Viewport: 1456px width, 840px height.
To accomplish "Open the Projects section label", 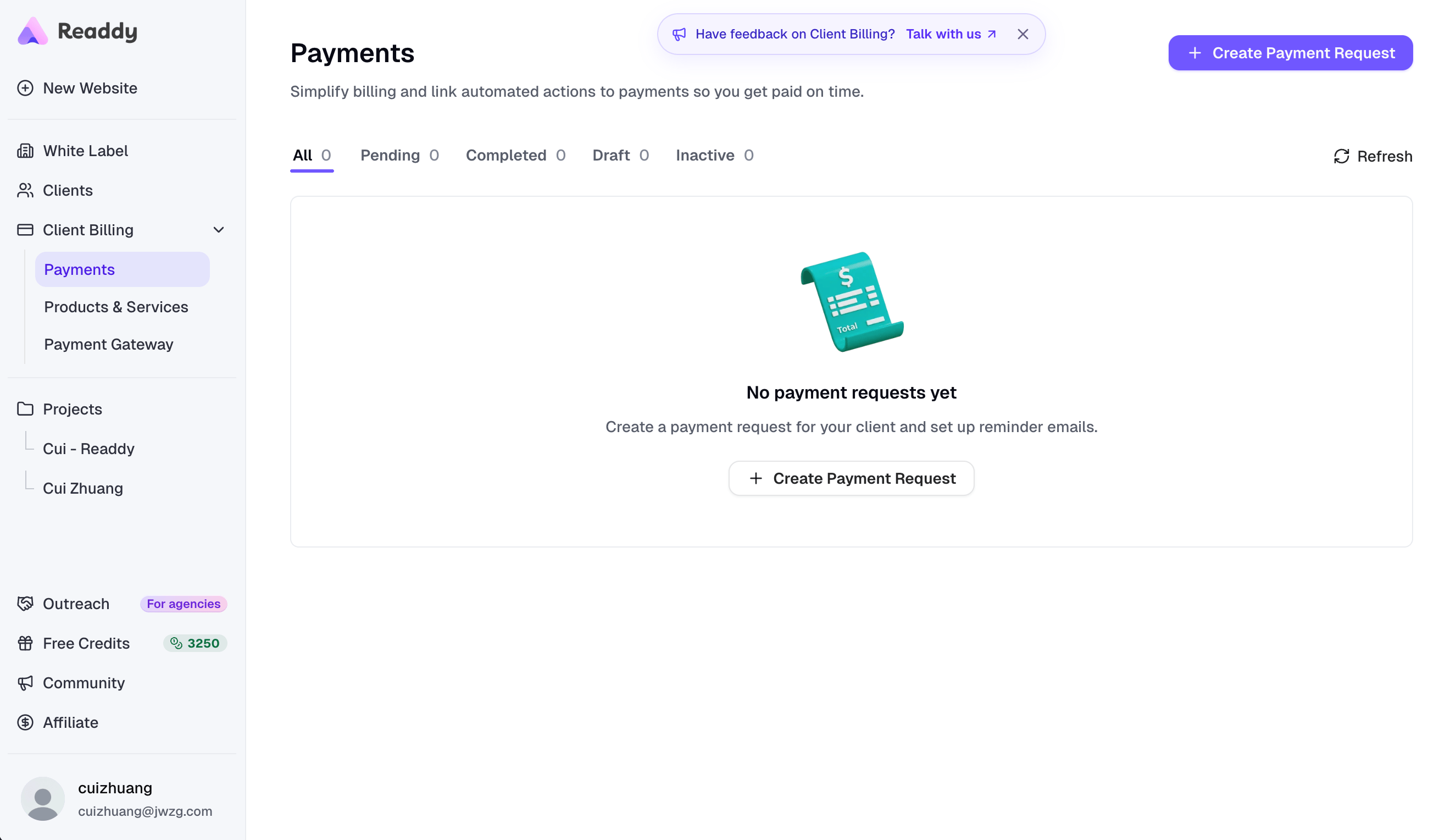I will click(72, 408).
